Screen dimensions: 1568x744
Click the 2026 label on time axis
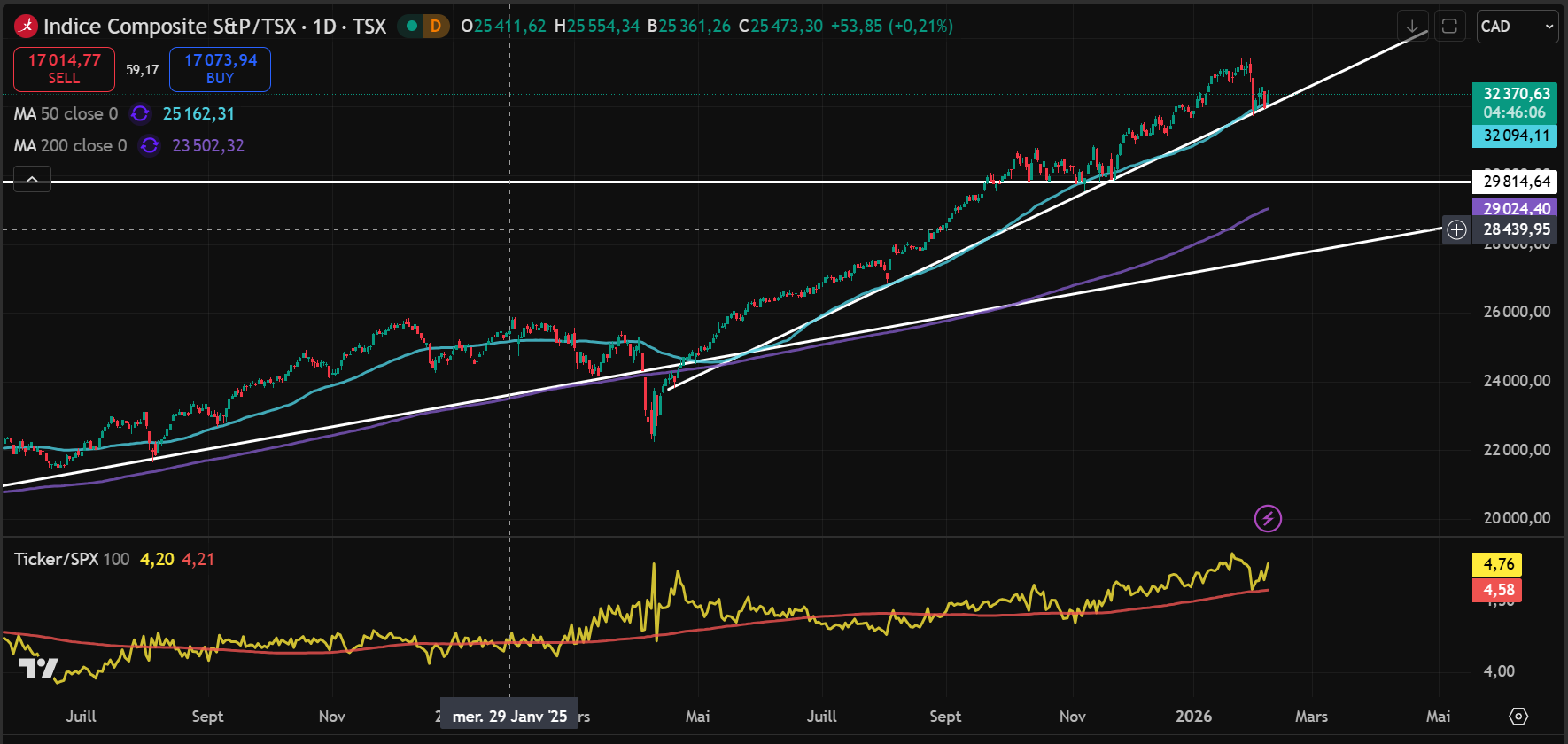click(x=1193, y=716)
